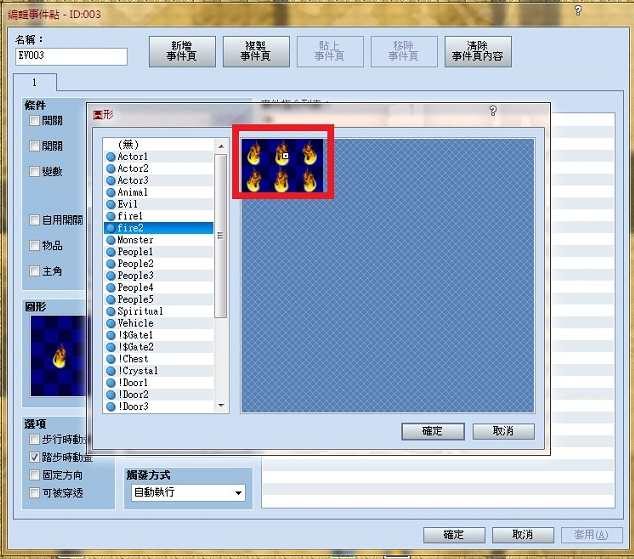Click 新增事件頁 button
634x559 pixels.
coord(182,51)
